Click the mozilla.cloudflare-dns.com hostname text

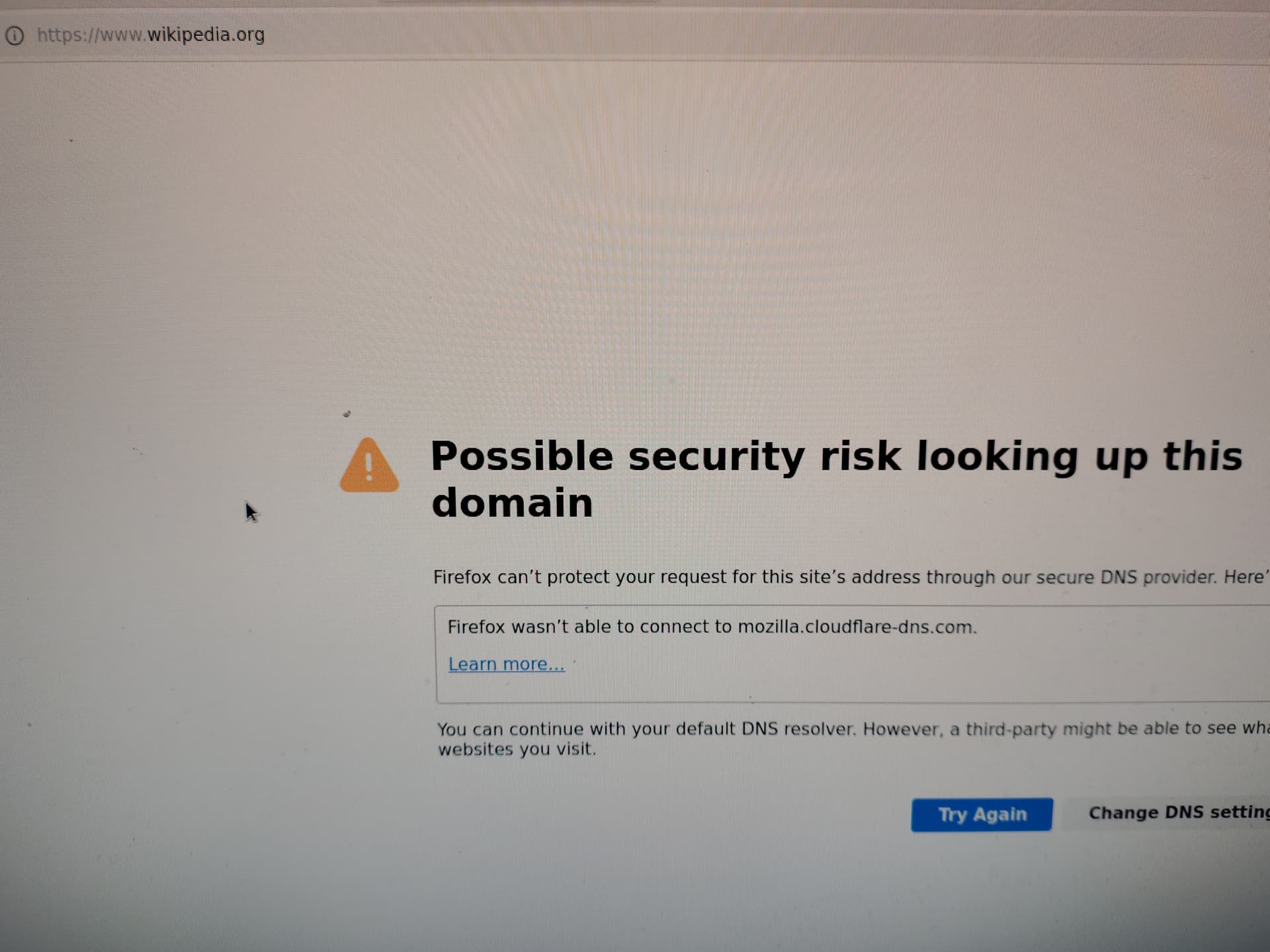857,627
